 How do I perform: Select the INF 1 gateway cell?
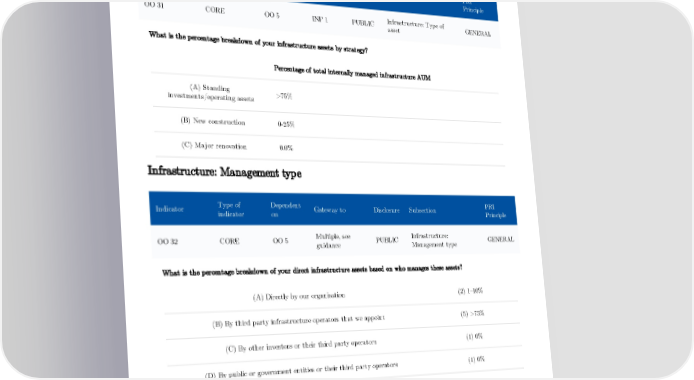320,19
